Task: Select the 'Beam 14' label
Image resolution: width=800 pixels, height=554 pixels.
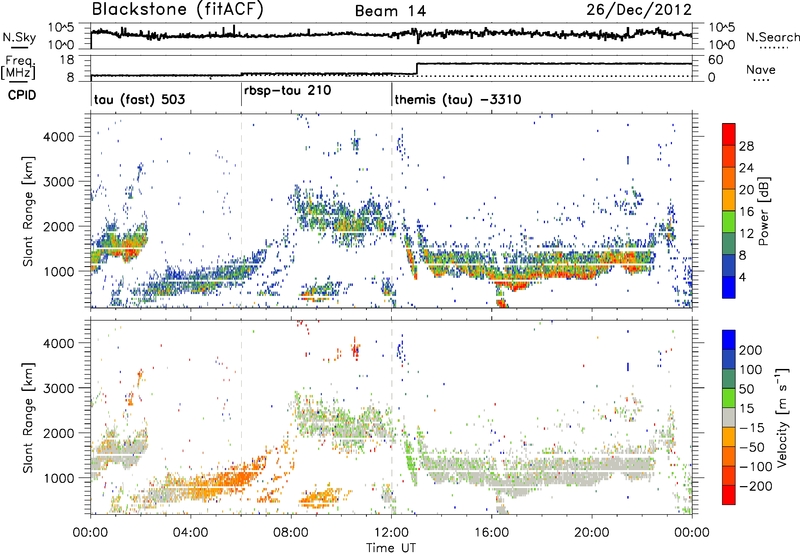Action: click(390, 11)
